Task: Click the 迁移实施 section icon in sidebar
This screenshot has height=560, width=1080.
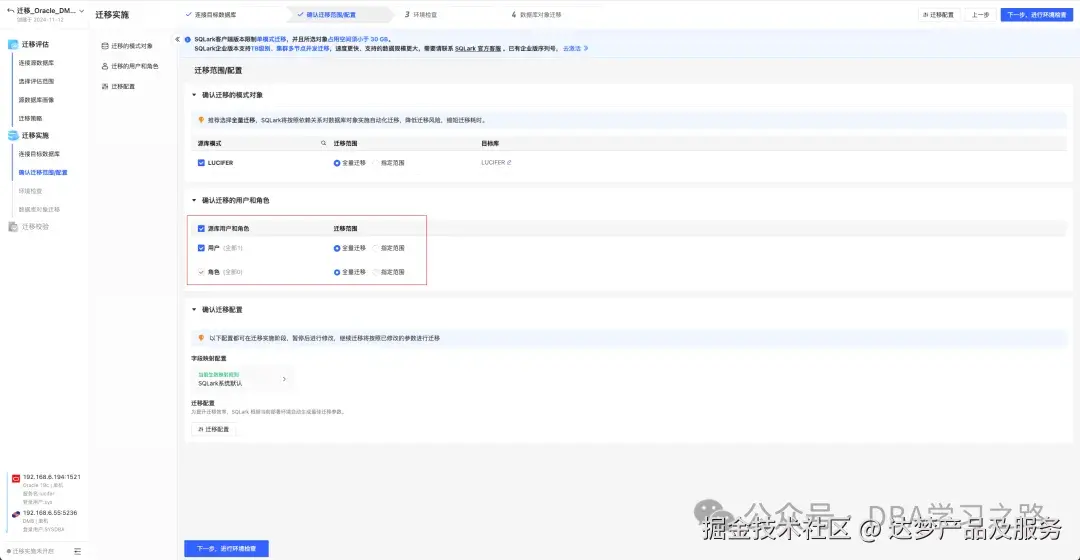Action: (x=13, y=136)
